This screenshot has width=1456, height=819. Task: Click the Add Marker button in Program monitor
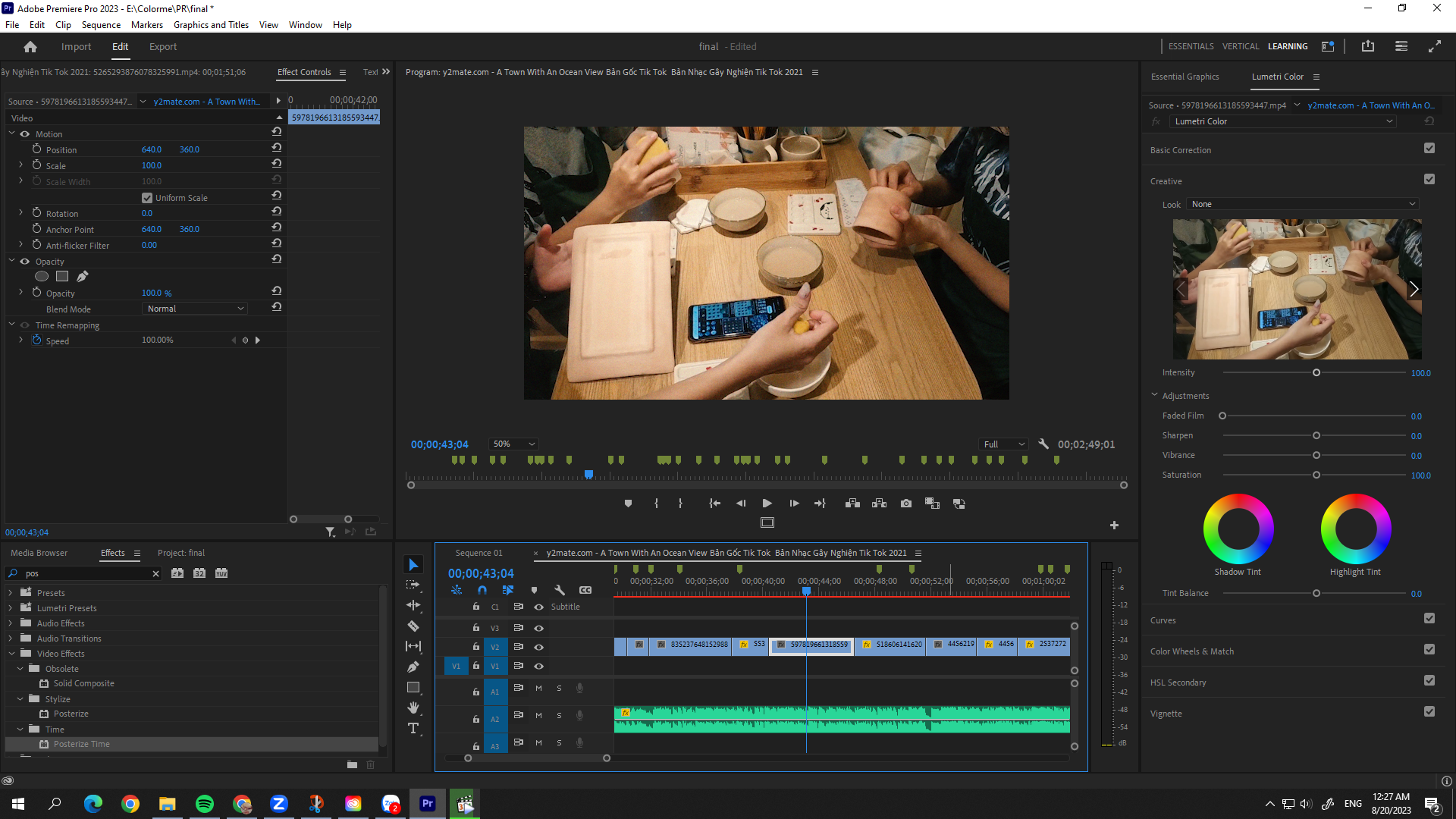(x=628, y=504)
